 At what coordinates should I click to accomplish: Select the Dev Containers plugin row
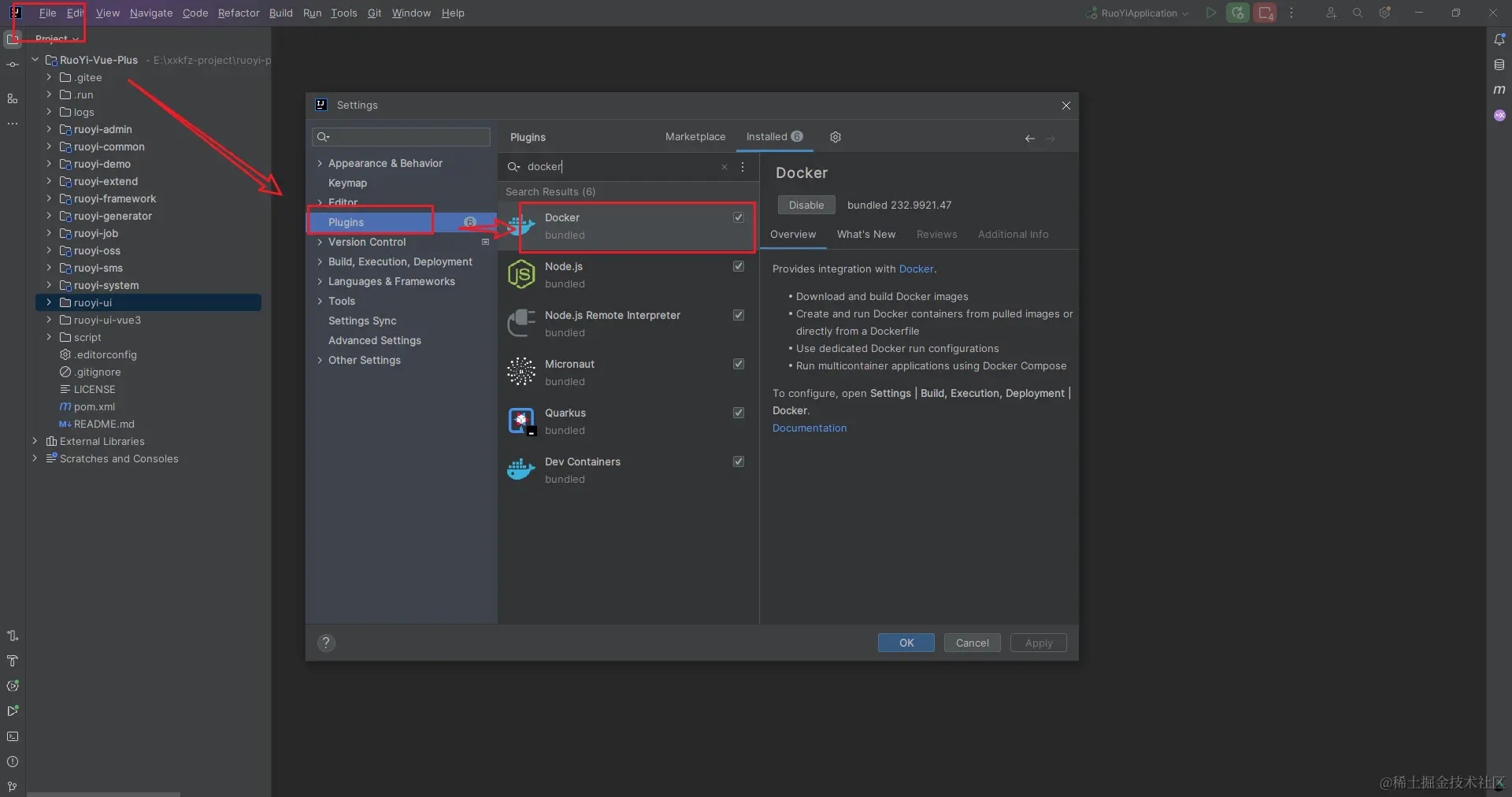tap(628, 470)
